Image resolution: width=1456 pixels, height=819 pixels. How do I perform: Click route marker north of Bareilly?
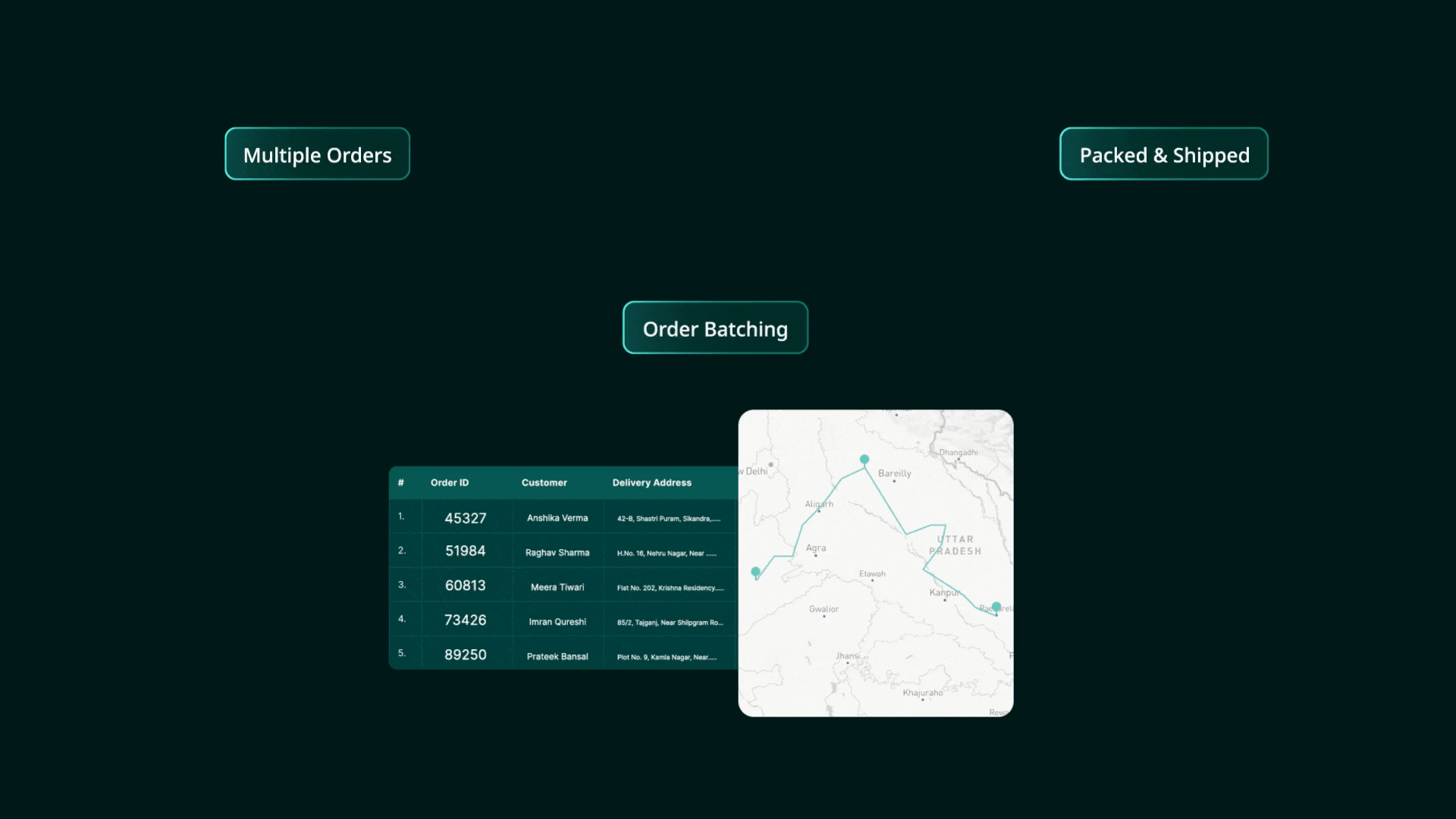(864, 460)
